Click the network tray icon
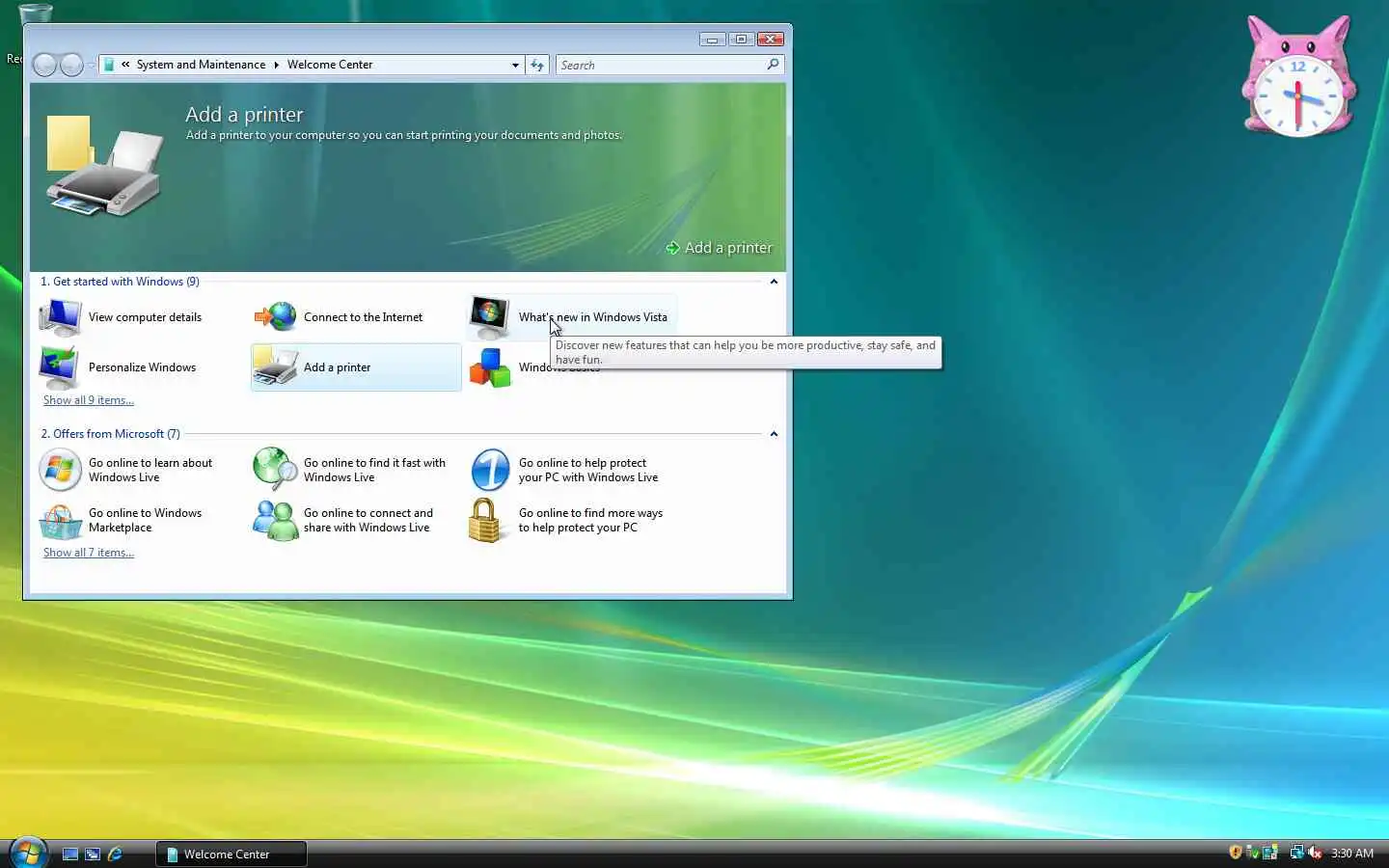This screenshot has height=868, width=1389. tap(1297, 853)
